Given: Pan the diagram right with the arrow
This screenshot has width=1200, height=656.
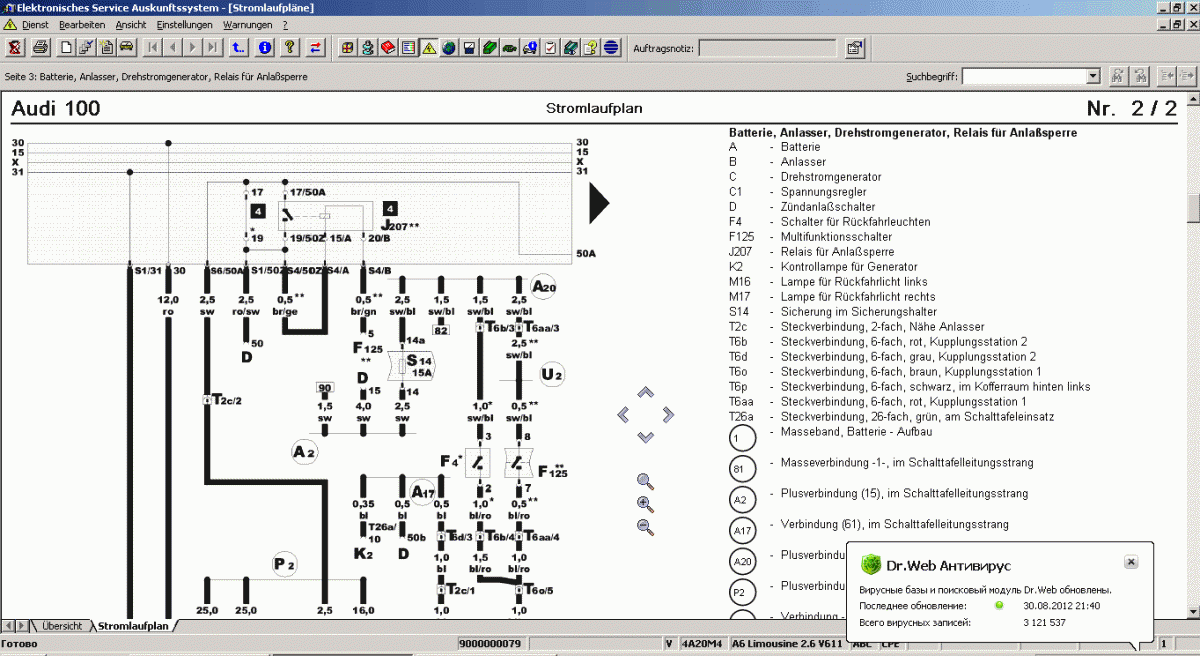Looking at the screenshot, I should (x=668, y=415).
